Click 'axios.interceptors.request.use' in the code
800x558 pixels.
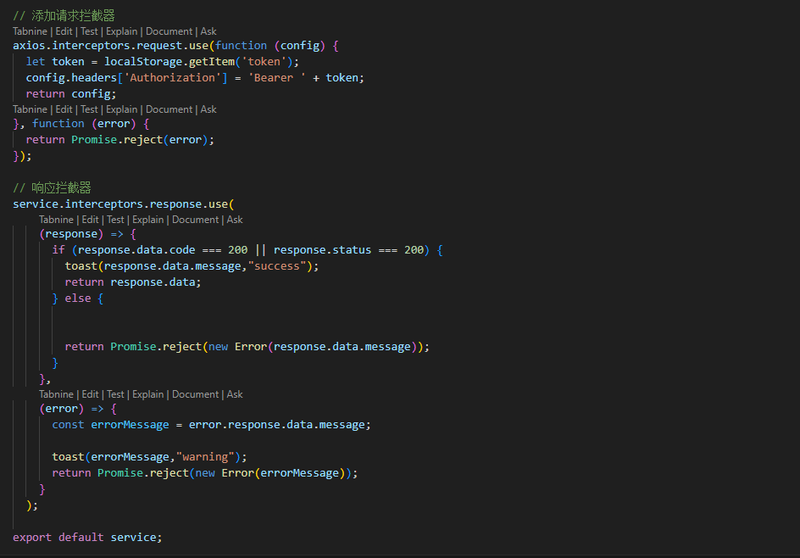111,46
